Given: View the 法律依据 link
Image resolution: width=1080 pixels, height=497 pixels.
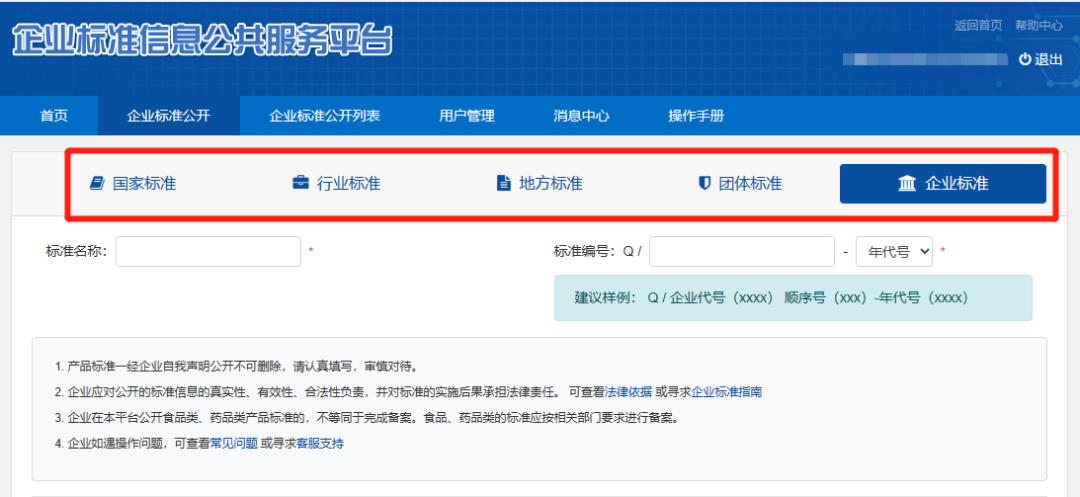Looking at the screenshot, I should click(x=628, y=392).
